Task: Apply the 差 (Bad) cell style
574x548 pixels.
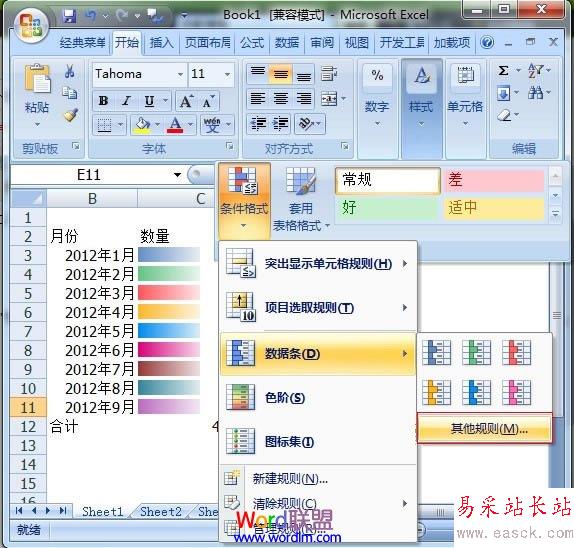Action: coord(493,180)
